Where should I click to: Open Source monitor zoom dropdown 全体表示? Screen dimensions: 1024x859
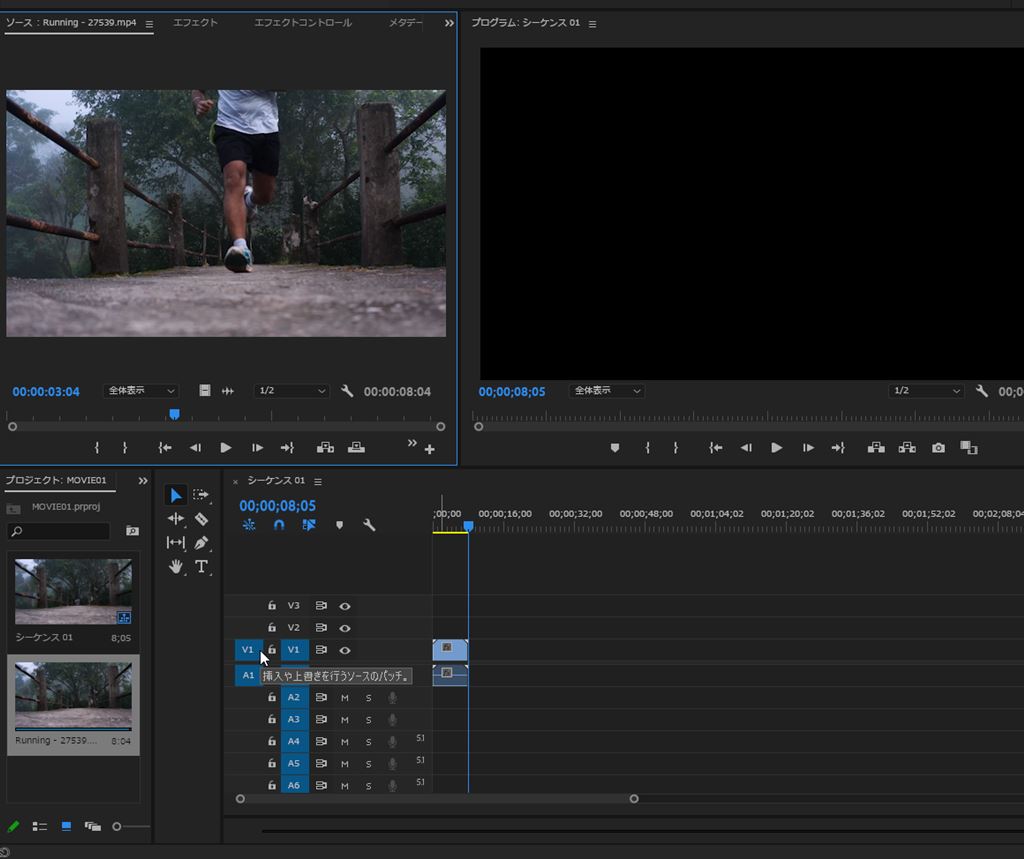tap(140, 391)
